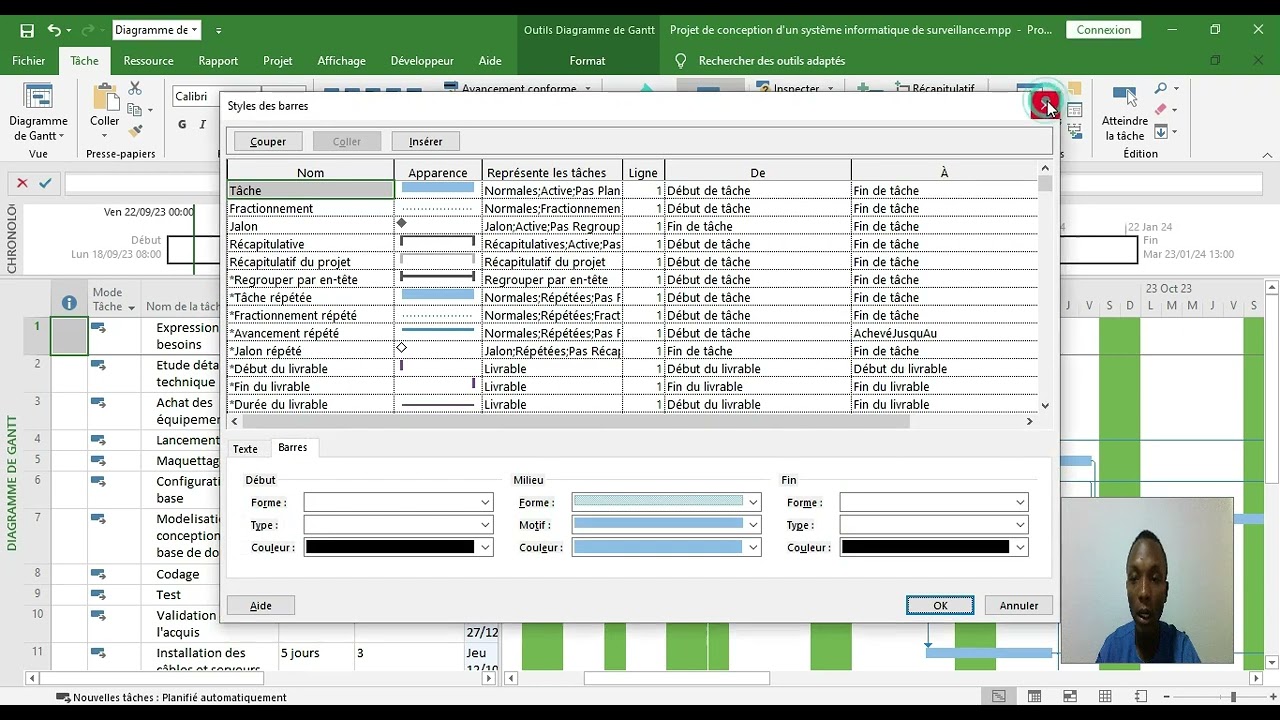Select the Jalon row in the styles table

pyautogui.click(x=310, y=226)
